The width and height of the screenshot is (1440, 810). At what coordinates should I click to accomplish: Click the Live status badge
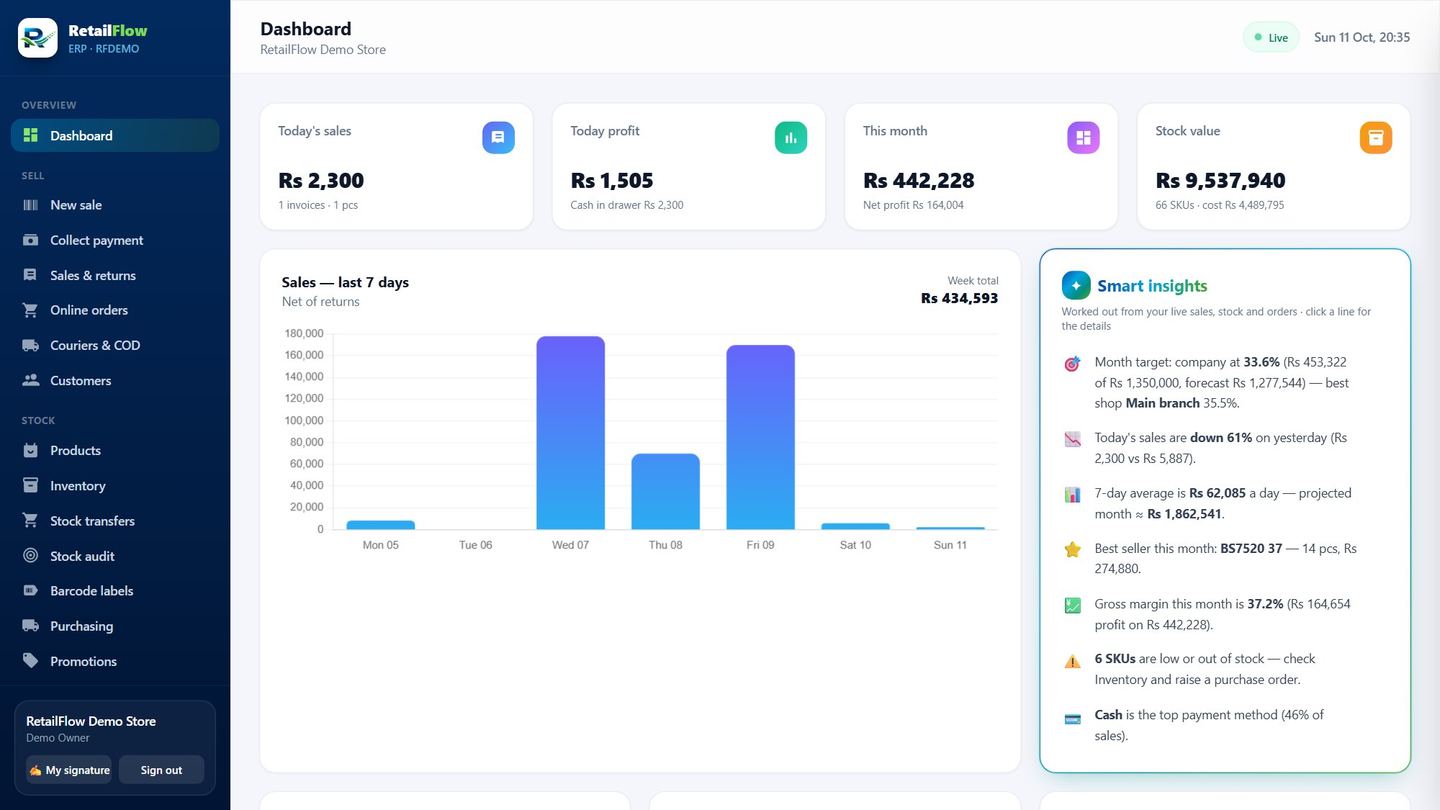pos(1271,38)
